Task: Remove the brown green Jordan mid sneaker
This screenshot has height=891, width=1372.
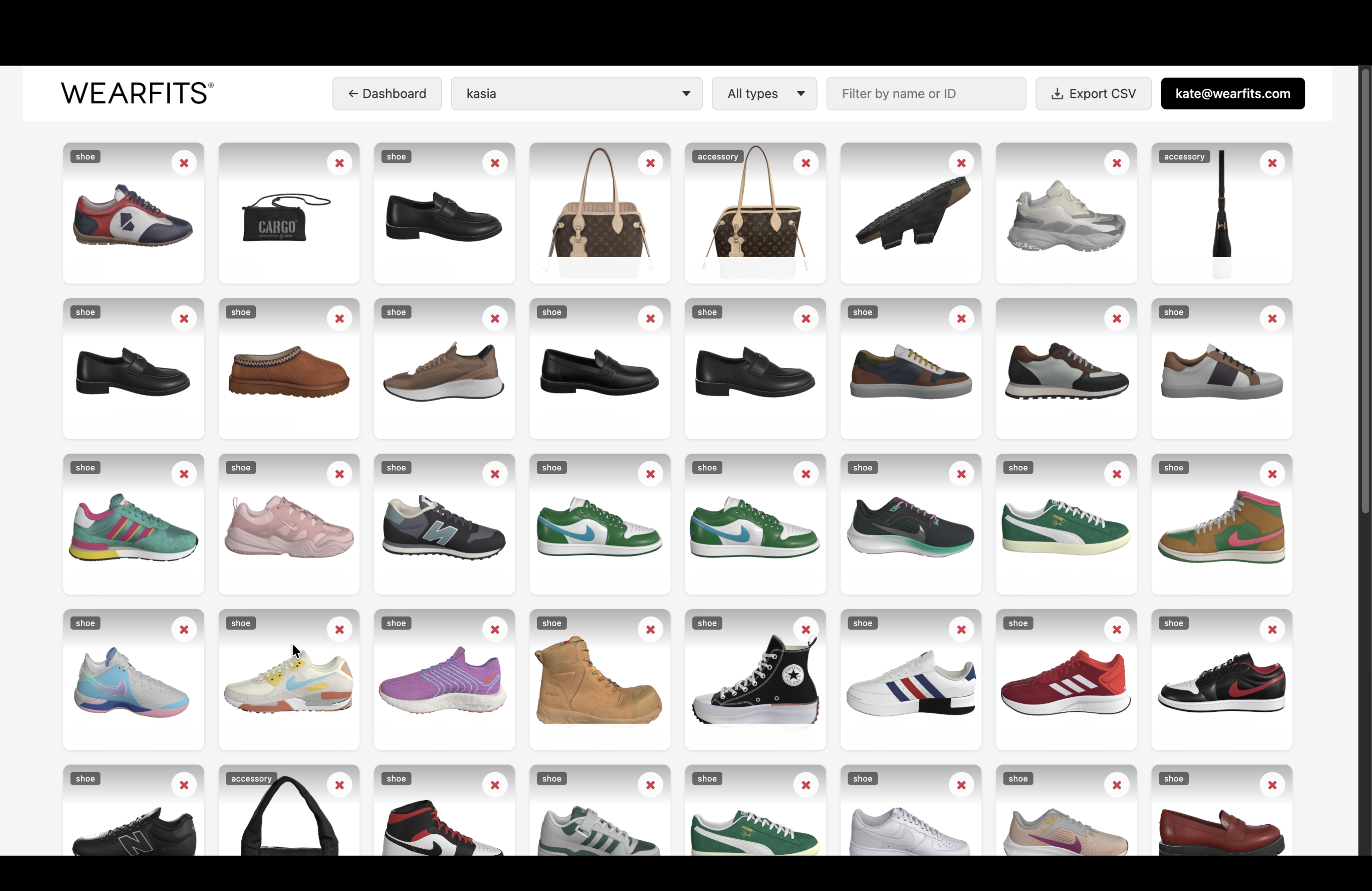Action: point(1272,475)
